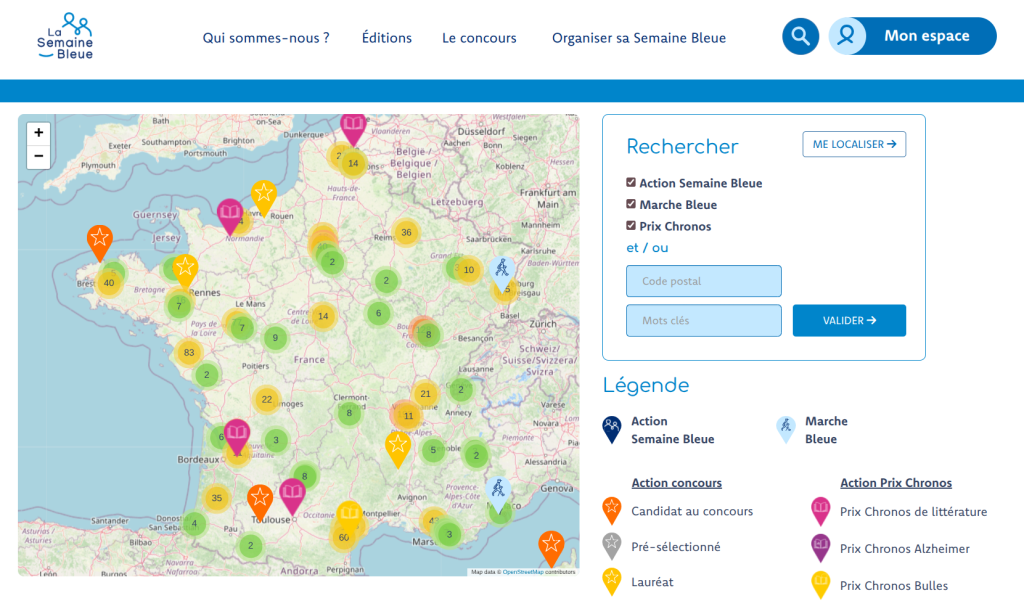Click the La Semaine Bleue logo

click(64, 36)
